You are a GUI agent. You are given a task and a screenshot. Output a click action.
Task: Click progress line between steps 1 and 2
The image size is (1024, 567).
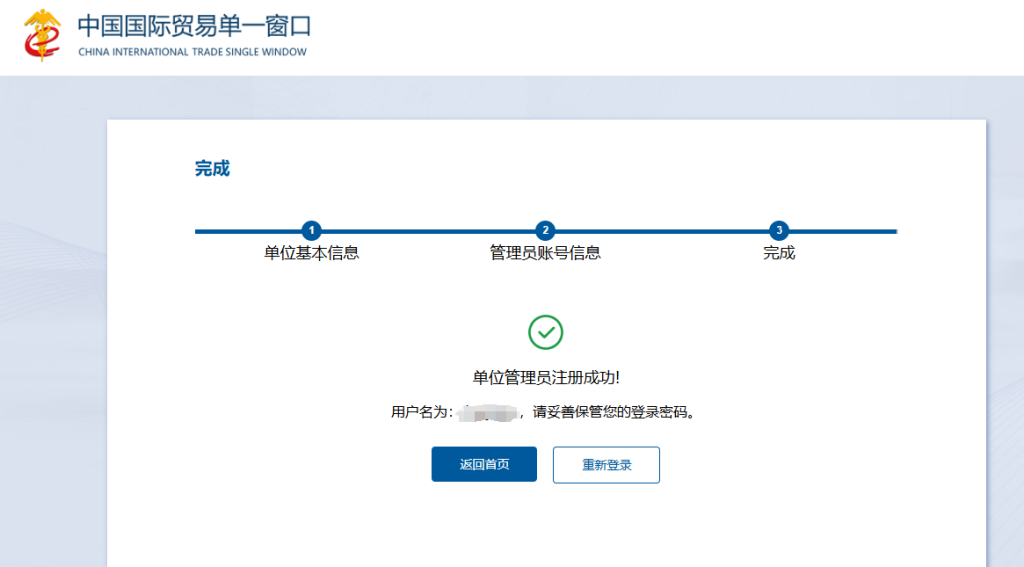coord(428,231)
